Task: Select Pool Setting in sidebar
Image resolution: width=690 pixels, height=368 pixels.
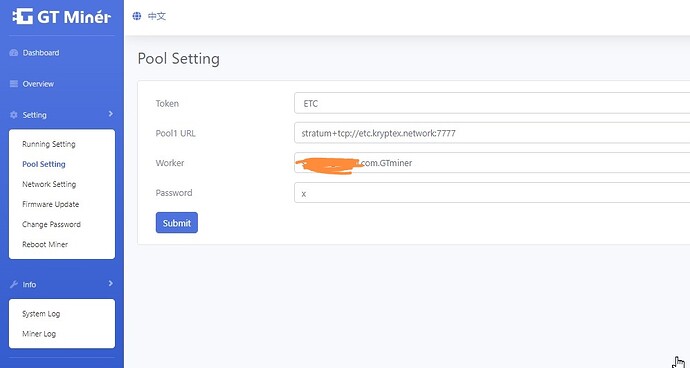Action: pyautogui.click(x=44, y=164)
